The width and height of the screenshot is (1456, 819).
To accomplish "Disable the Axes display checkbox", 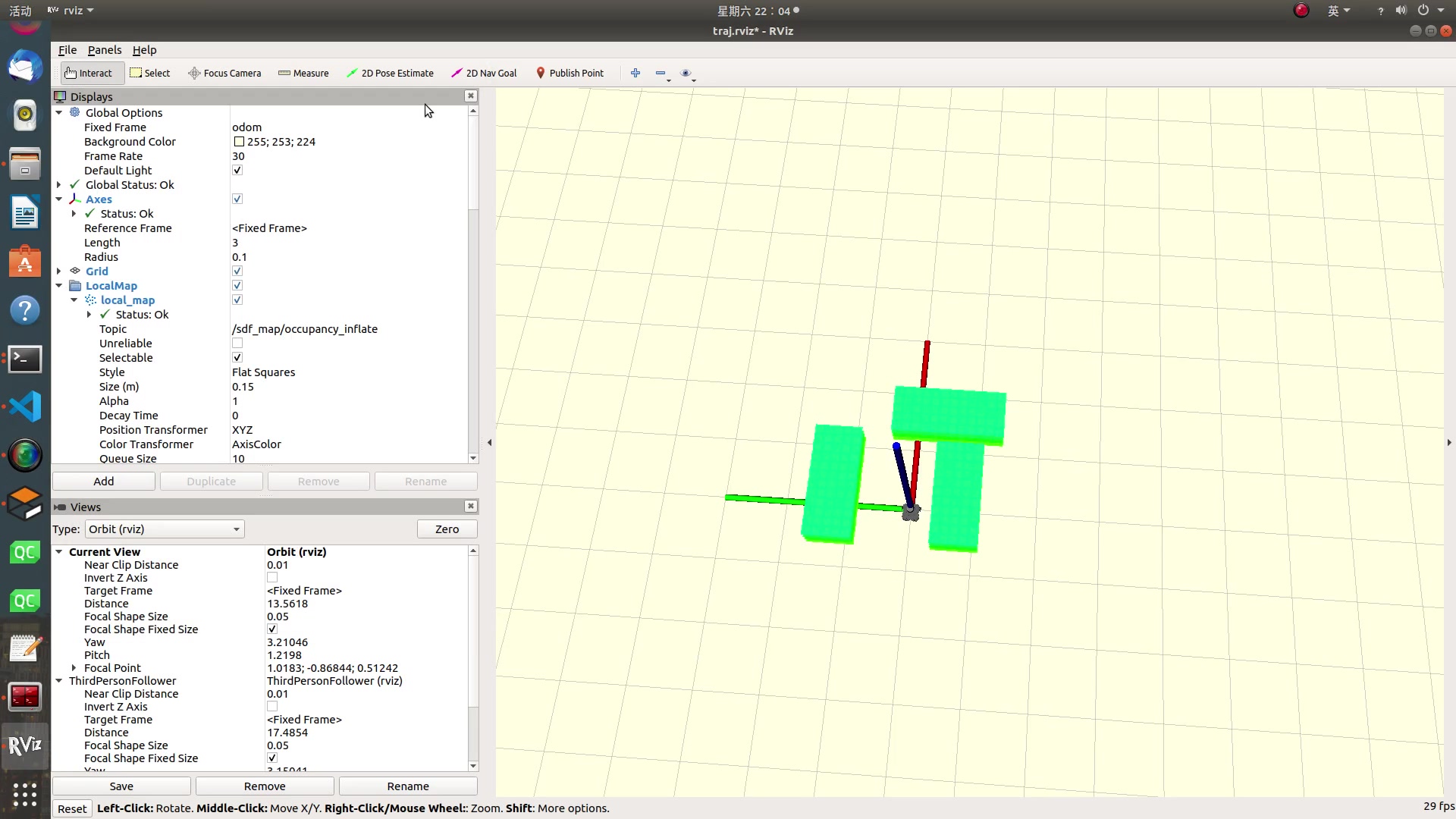I will [237, 199].
